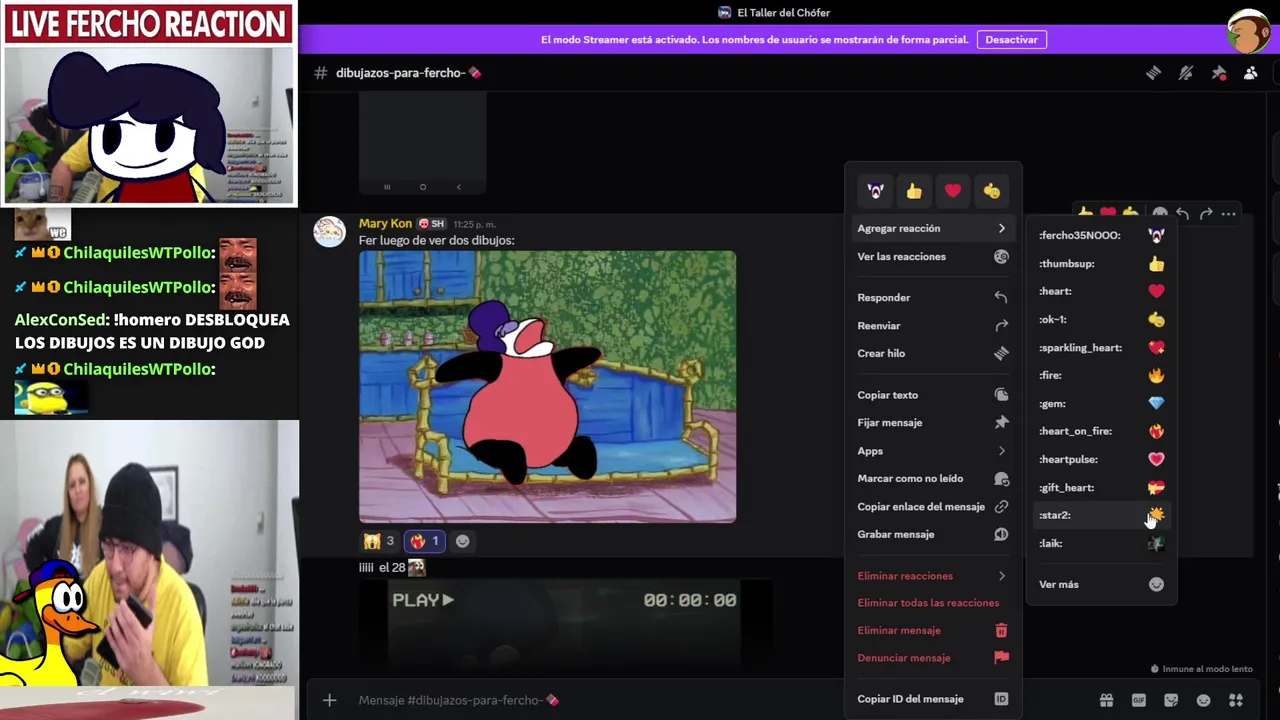Choose Copiar enlace del mensaje

tap(932, 507)
